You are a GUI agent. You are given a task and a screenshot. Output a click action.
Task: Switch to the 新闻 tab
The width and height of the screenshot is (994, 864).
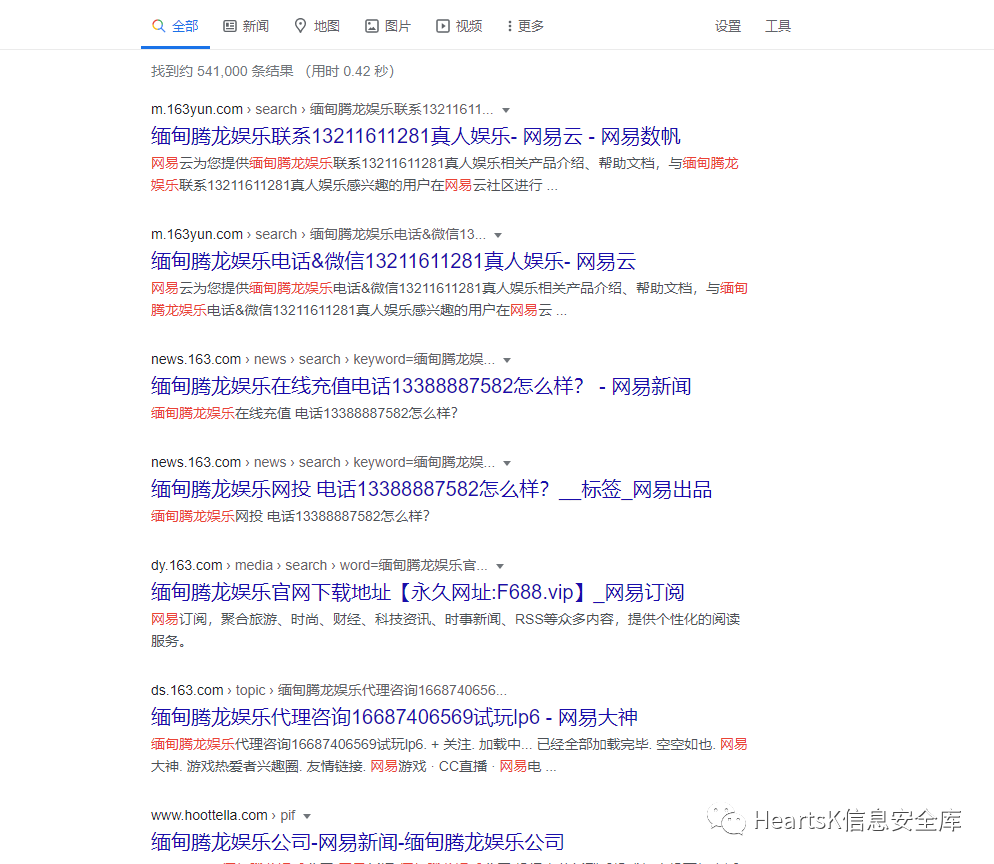tap(246, 26)
